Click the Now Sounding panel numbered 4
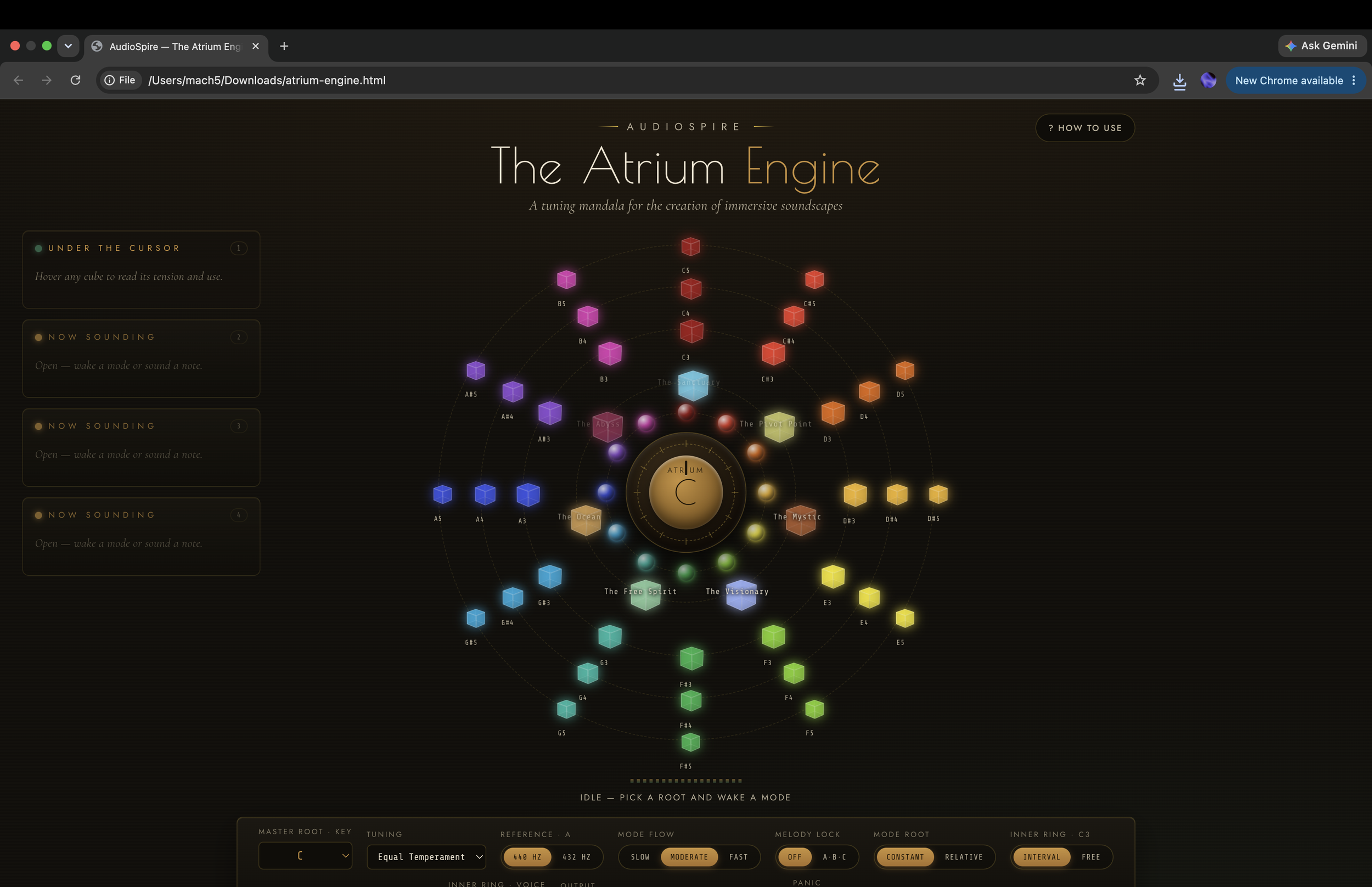 click(x=141, y=536)
